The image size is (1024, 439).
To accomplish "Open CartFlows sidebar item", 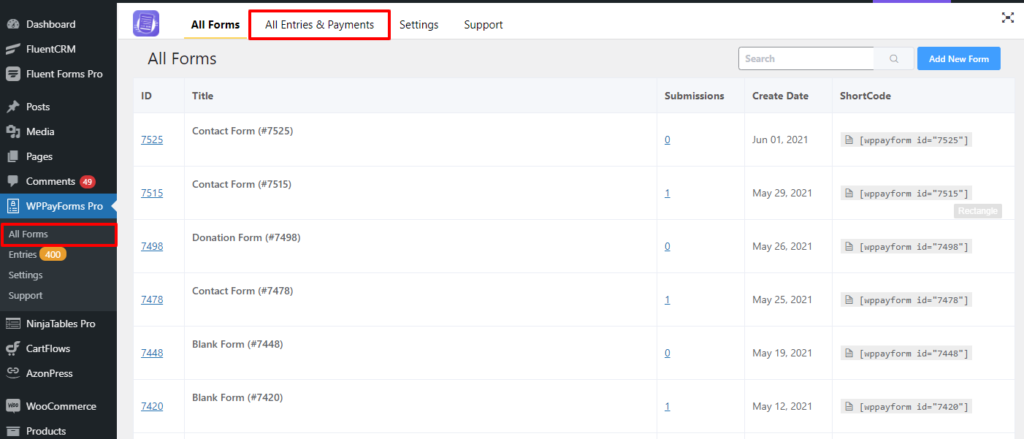I will click(54, 348).
